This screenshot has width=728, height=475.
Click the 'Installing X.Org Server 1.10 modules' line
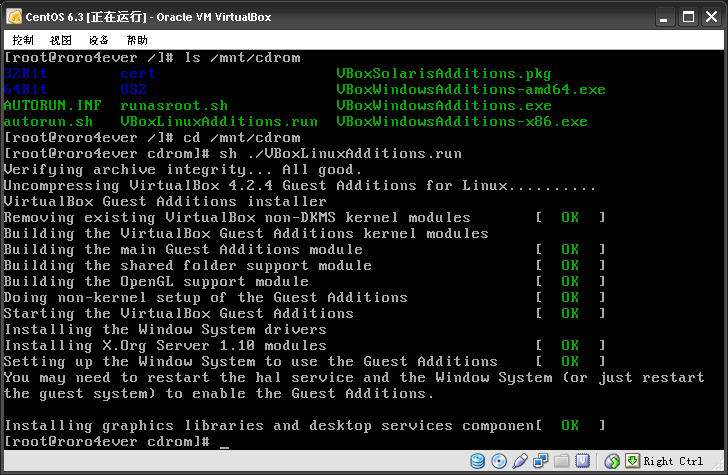(165, 346)
